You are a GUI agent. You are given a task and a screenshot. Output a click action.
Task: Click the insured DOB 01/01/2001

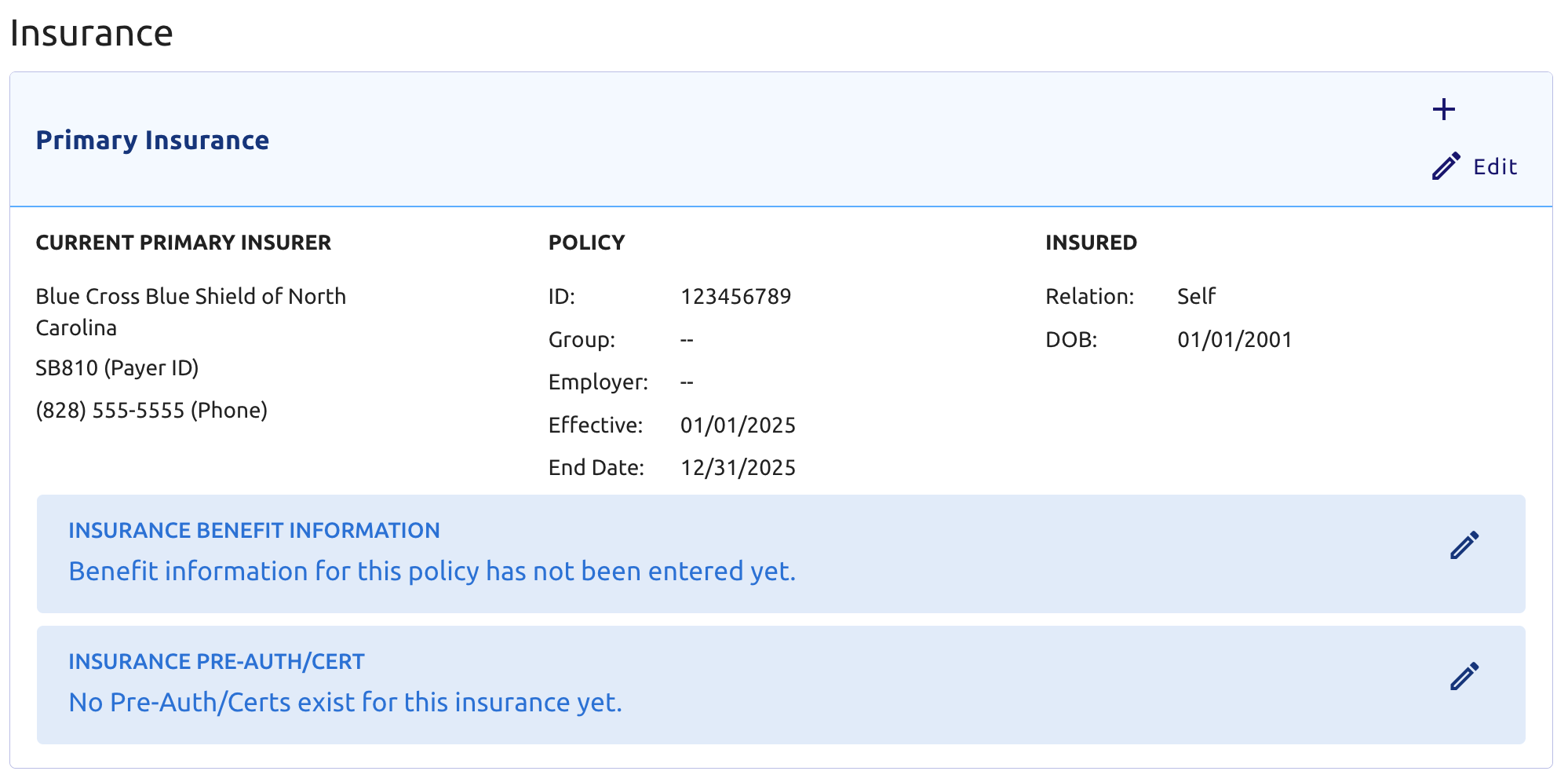tap(1235, 340)
